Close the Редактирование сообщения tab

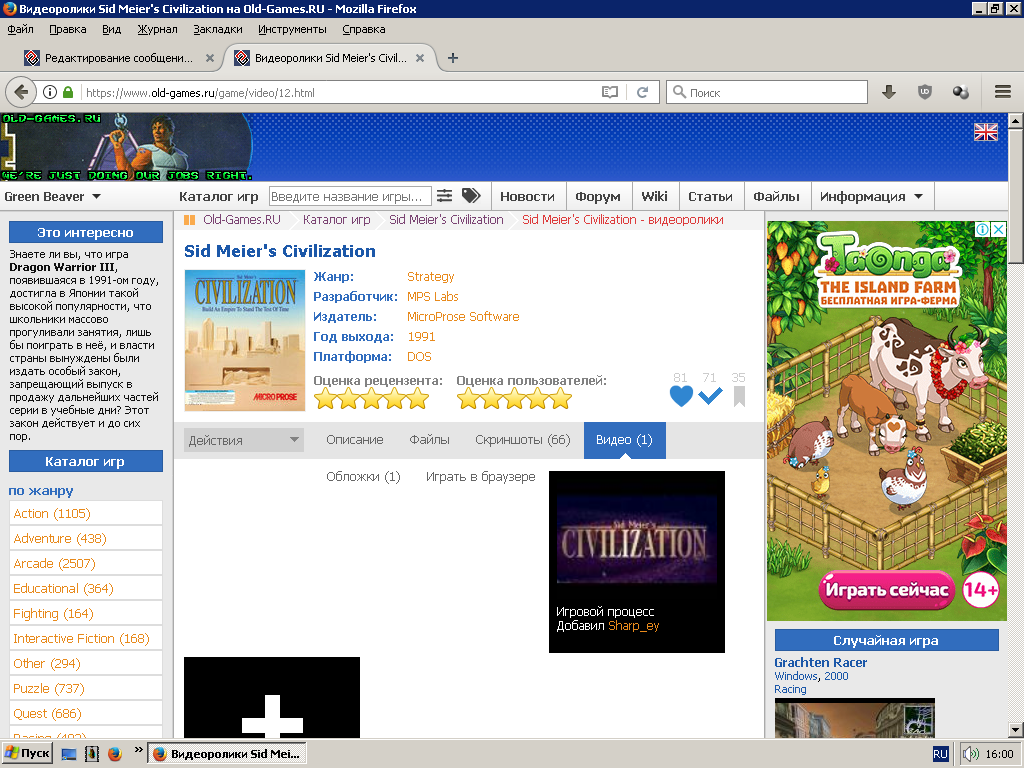tap(210, 58)
